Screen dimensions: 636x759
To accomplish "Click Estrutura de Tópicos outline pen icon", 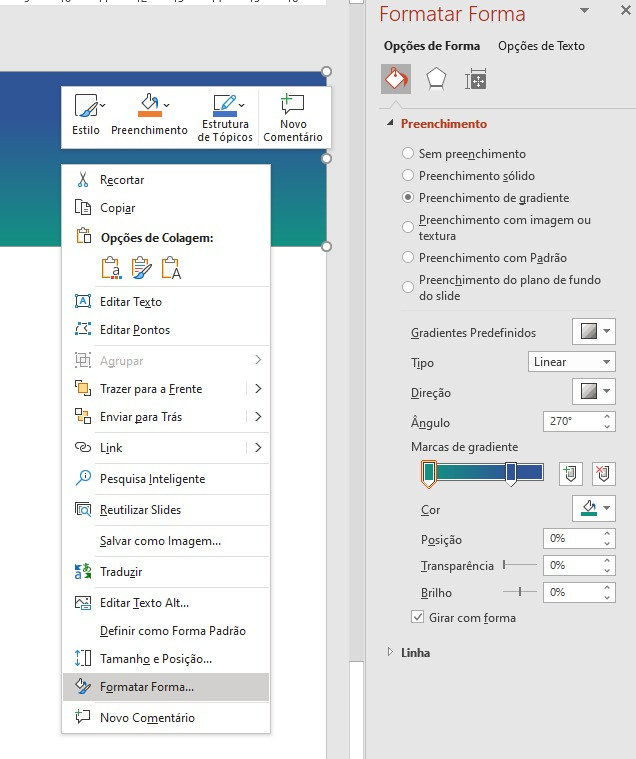I will point(225,106).
